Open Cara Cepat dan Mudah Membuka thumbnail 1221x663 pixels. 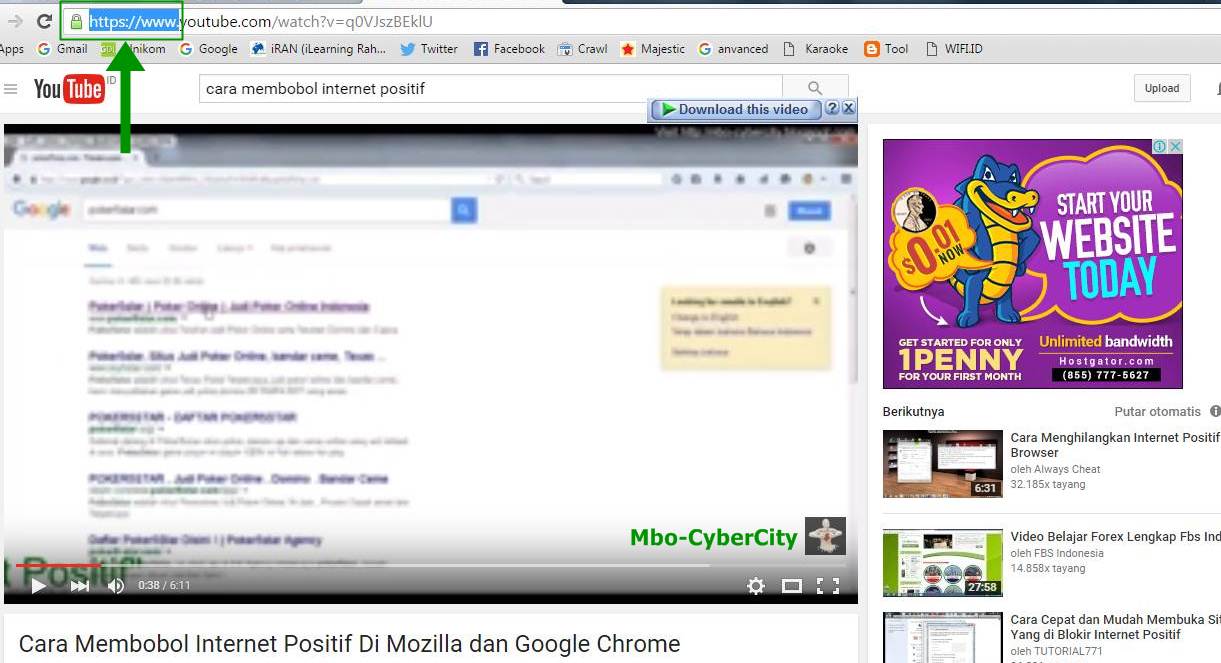(943, 637)
